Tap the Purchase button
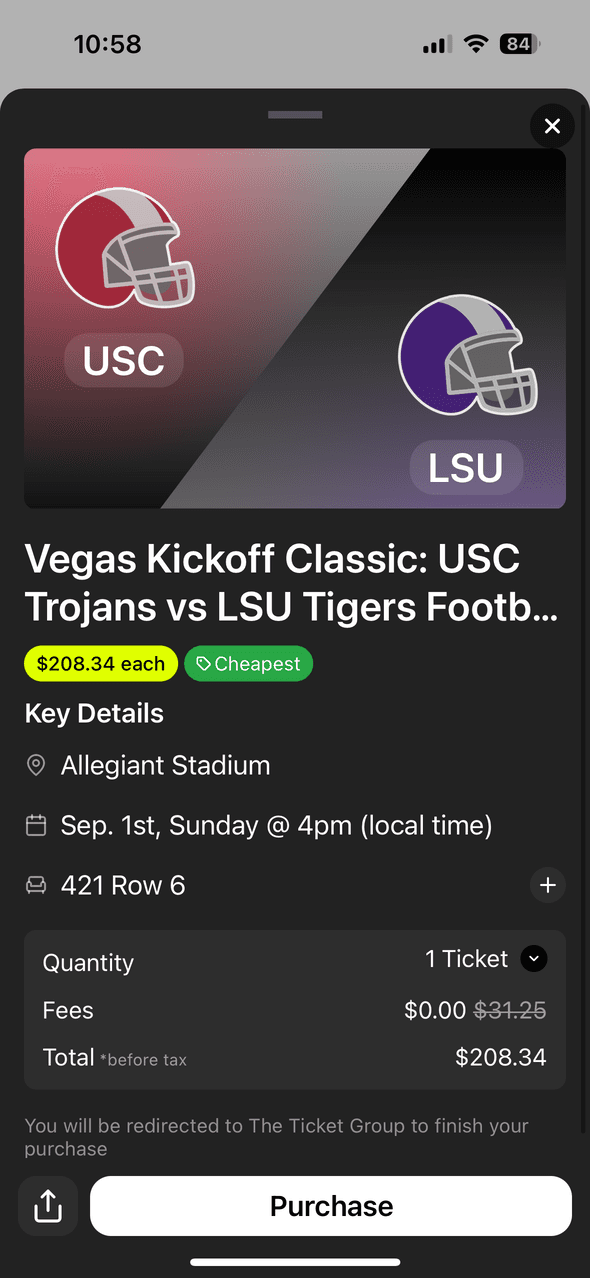Viewport: 590px width, 1278px height. tap(331, 1206)
